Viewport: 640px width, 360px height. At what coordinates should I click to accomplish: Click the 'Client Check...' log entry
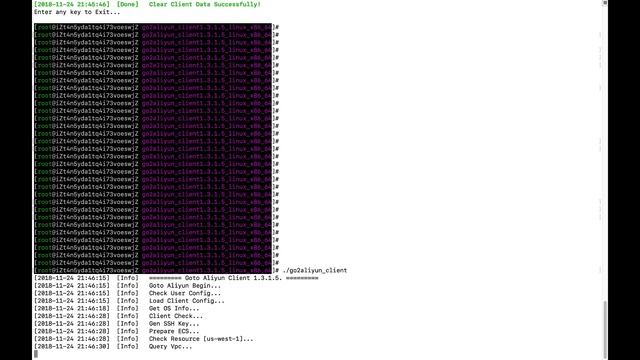pos(176,316)
